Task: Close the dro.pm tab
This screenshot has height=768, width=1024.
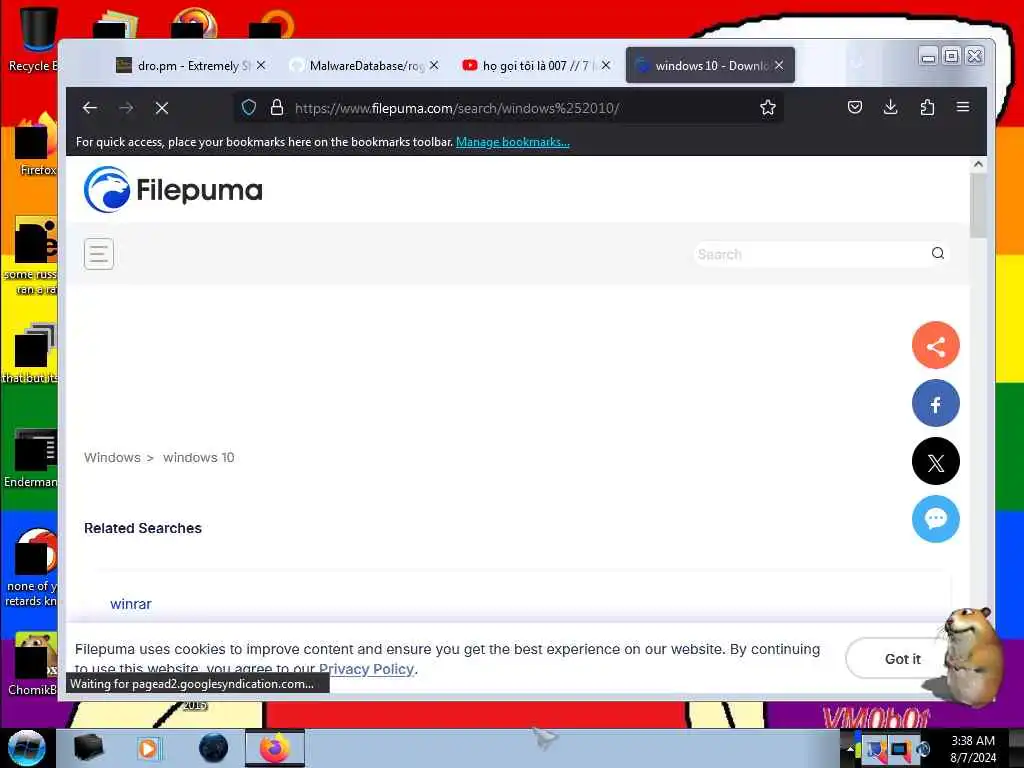Action: pyautogui.click(x=261, y=65)
